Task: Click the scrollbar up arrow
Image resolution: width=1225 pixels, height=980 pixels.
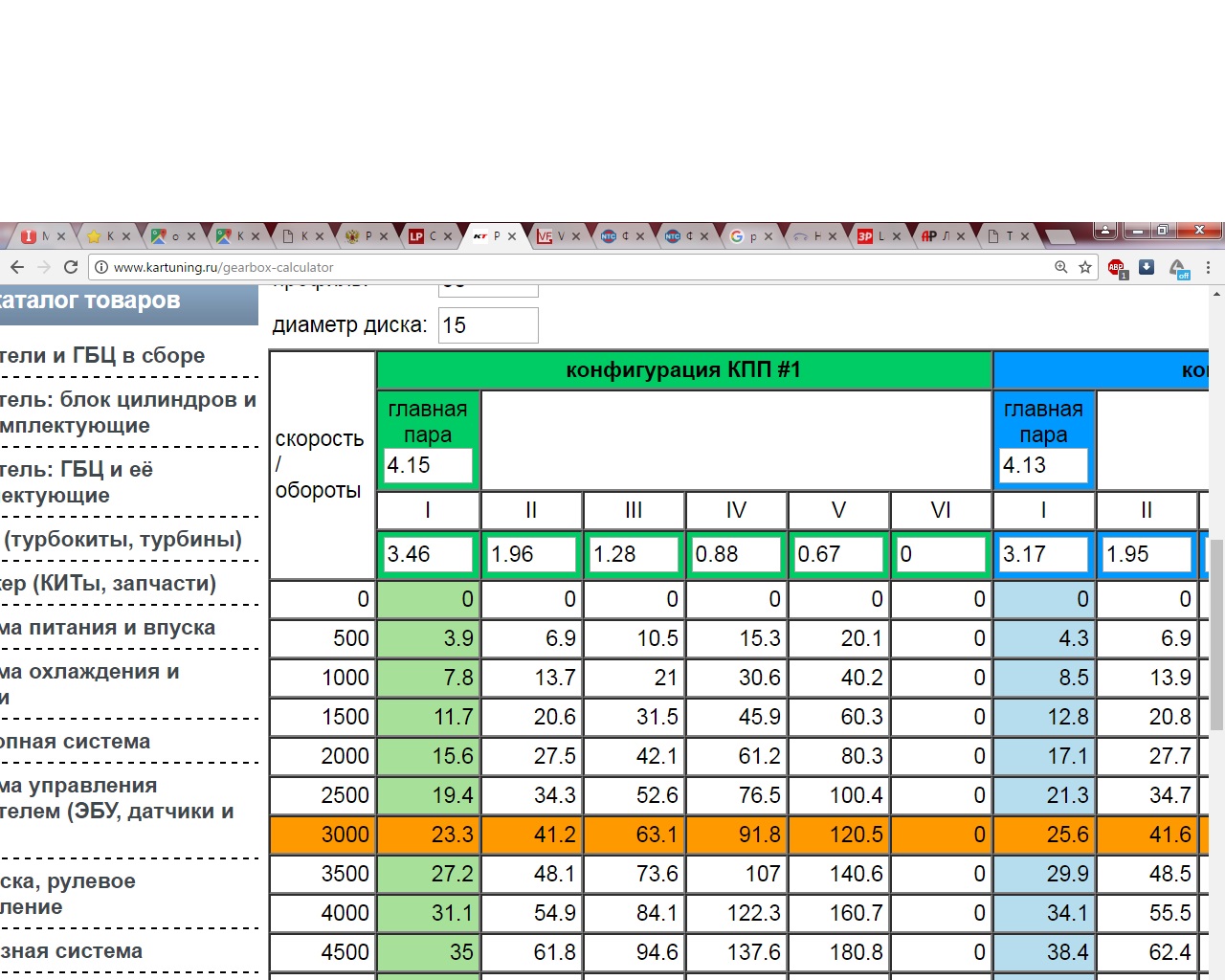Action: tap(1216, 294)
